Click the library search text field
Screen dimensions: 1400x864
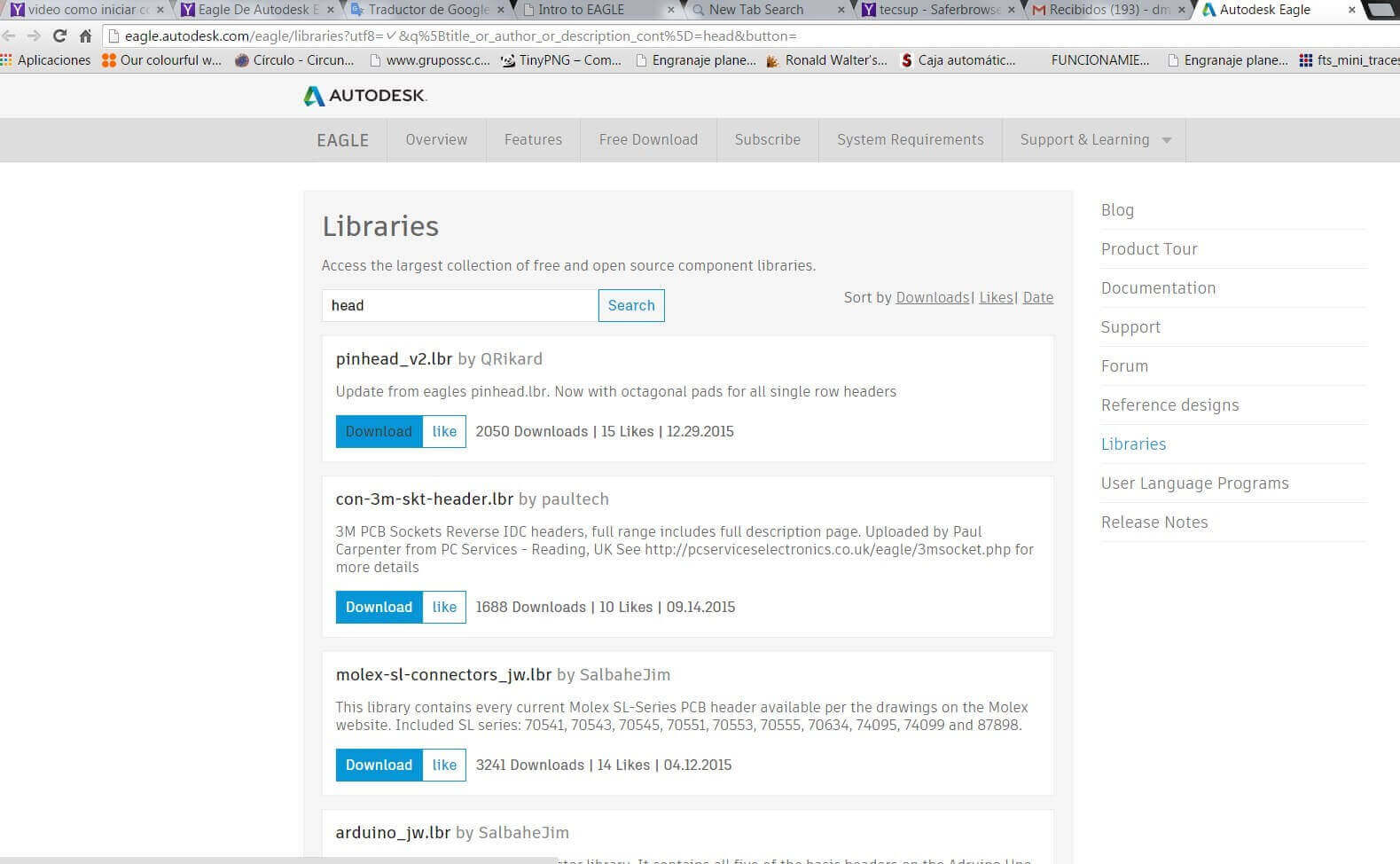(460, 305)
